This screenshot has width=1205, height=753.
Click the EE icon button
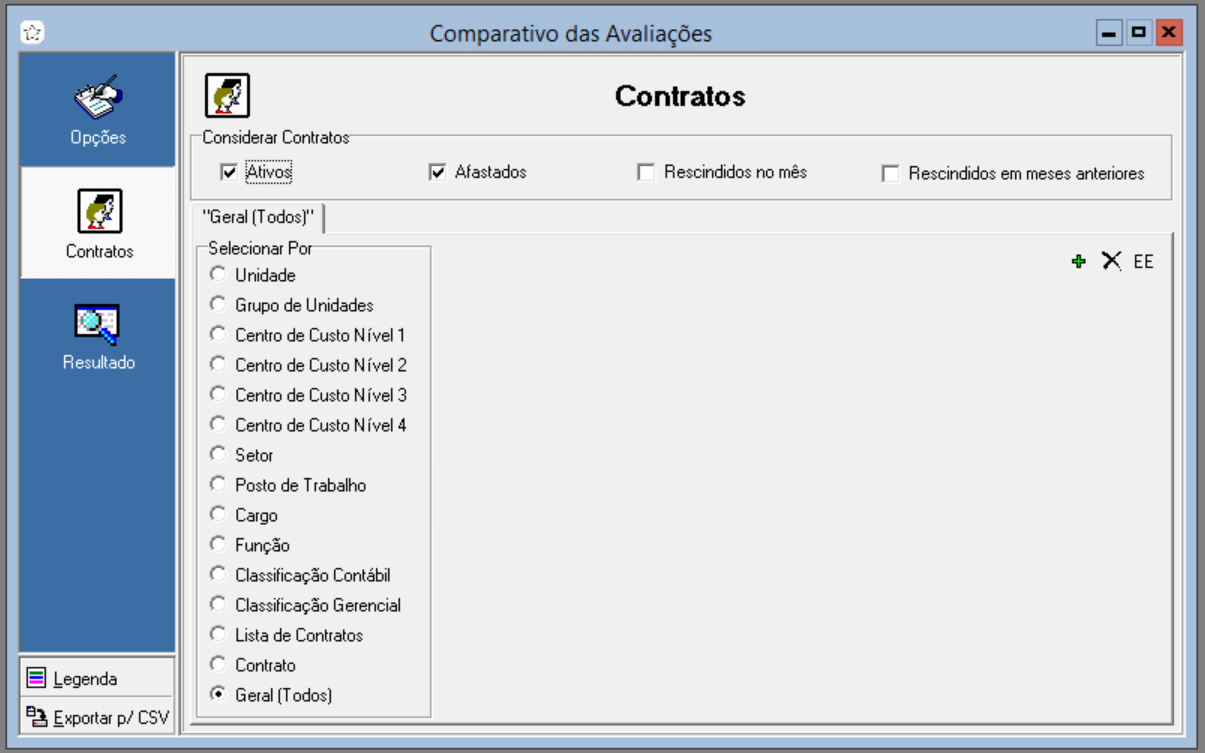pos(1143,262)
